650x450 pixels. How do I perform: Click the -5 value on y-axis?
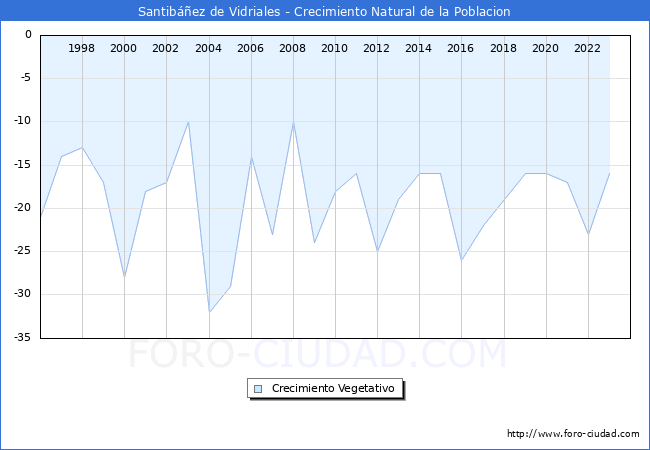pyautogui.click(x=26, y=78)
